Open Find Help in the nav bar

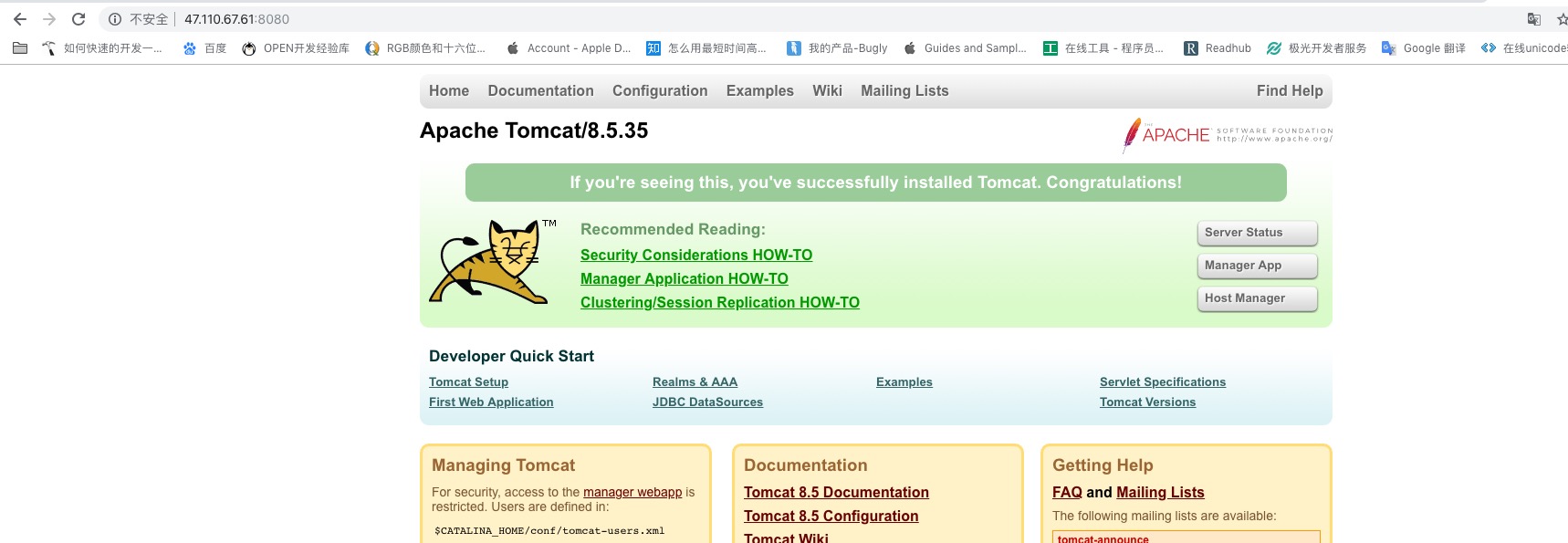click(1290, 90)
